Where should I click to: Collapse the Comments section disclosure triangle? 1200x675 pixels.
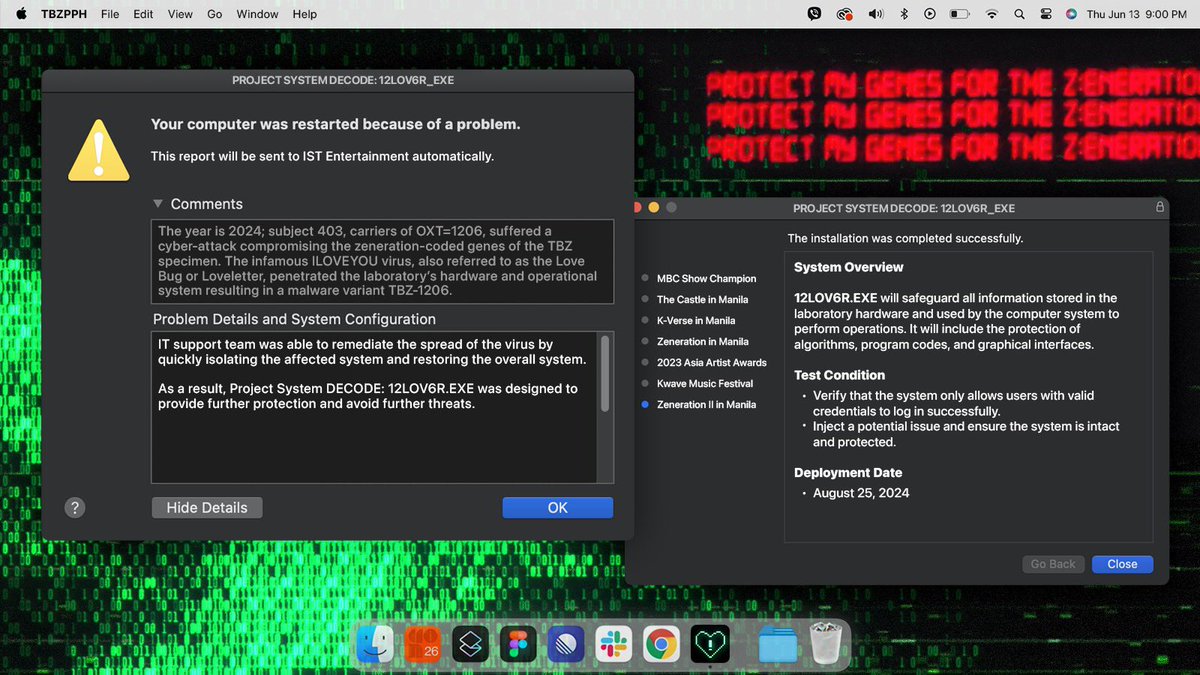point(157,202)
